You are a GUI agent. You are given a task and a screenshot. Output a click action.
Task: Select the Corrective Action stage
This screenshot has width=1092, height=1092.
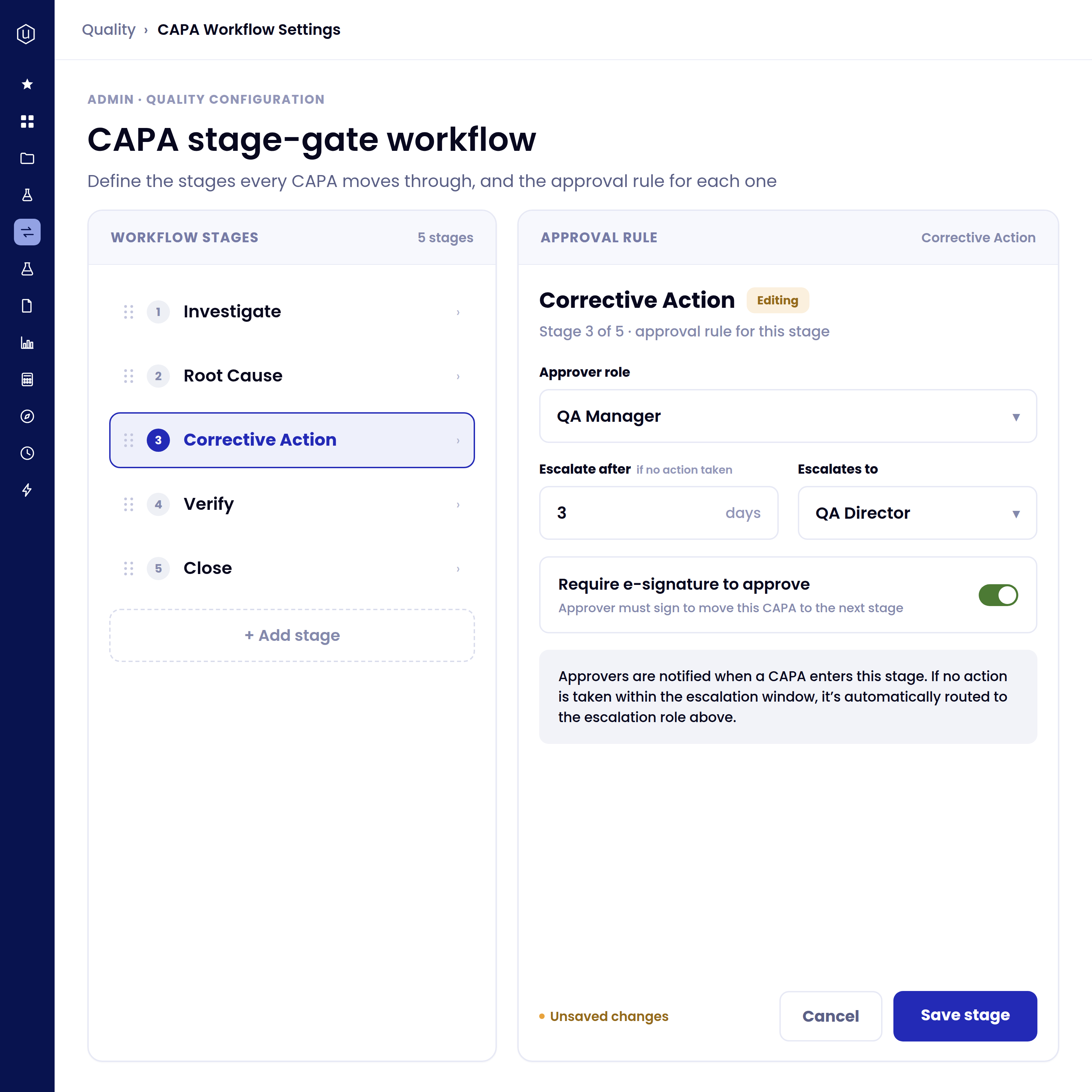click(x=292, y=440)
